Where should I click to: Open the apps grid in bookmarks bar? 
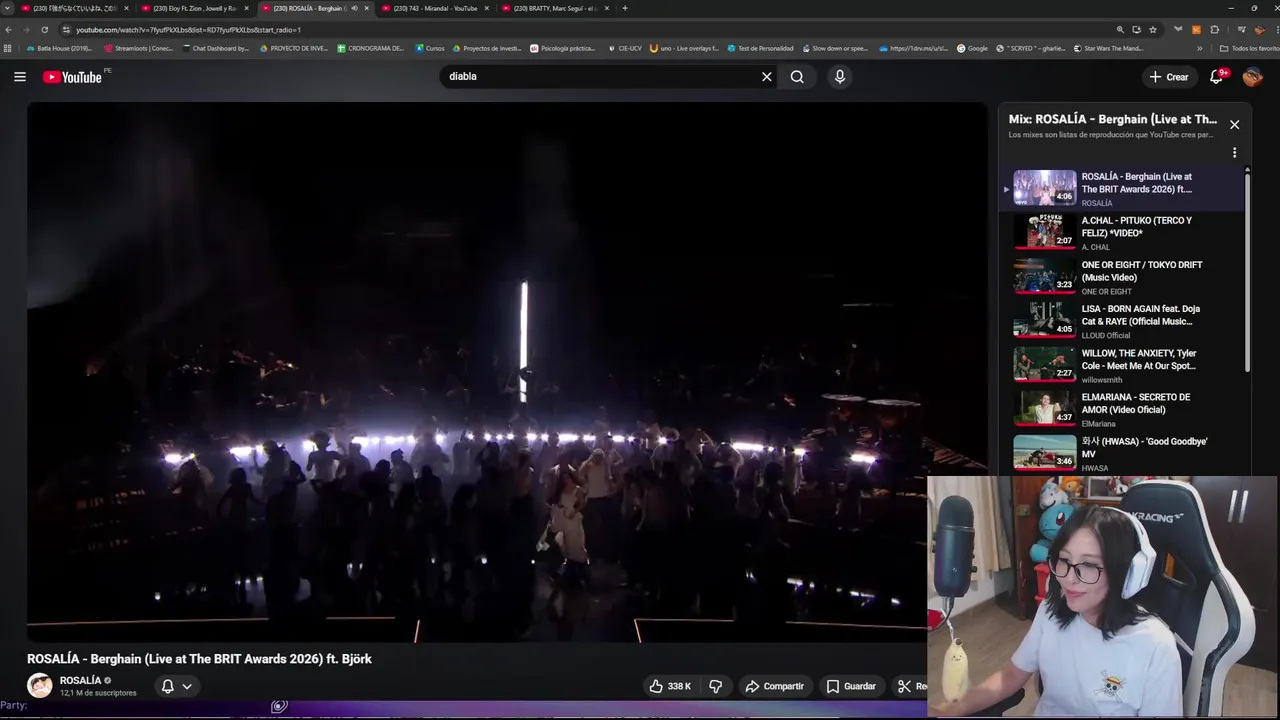pyautogui.click(x=8, y=48)
